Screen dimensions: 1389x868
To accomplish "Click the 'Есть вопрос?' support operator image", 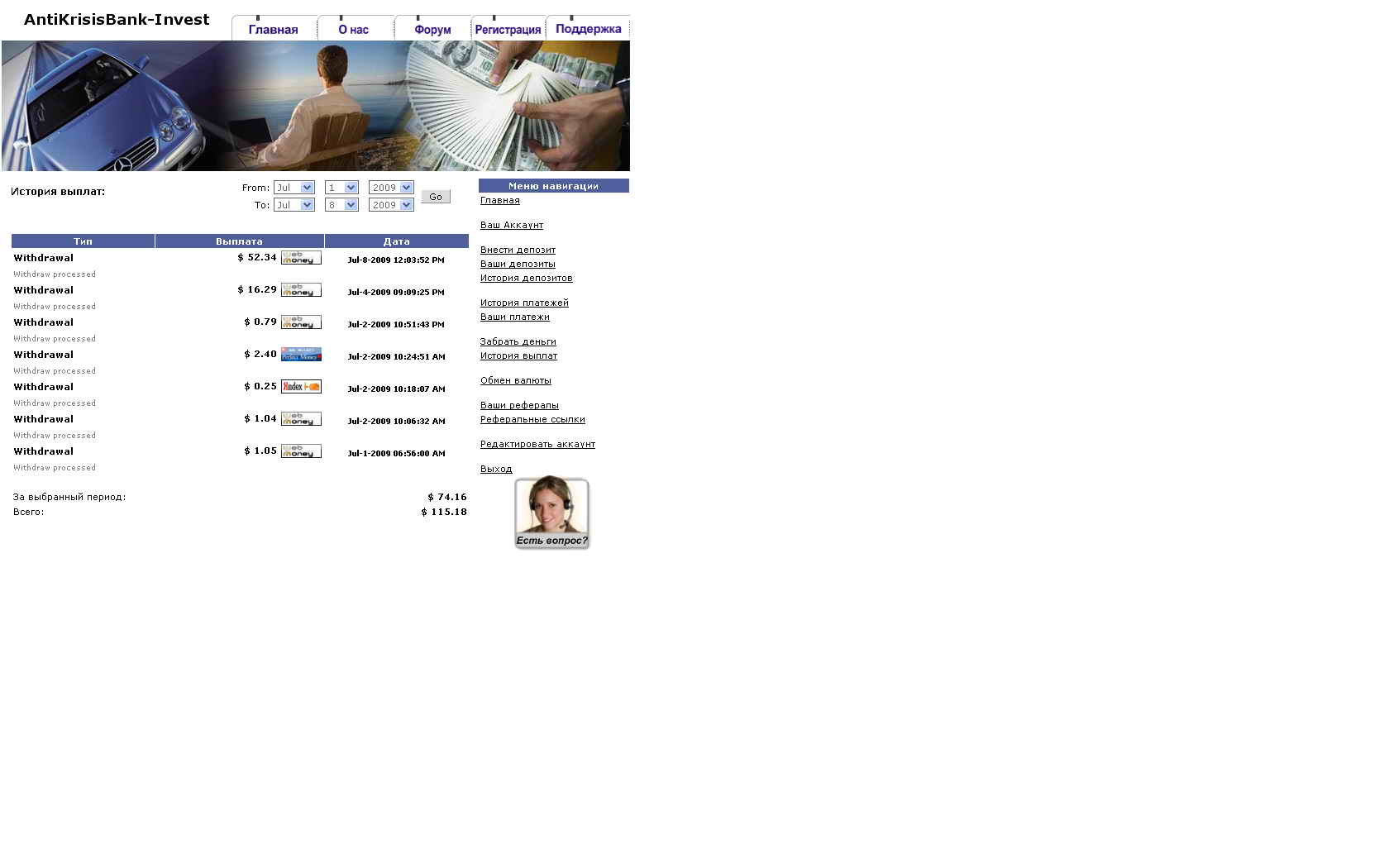I will tap(551, 513).
